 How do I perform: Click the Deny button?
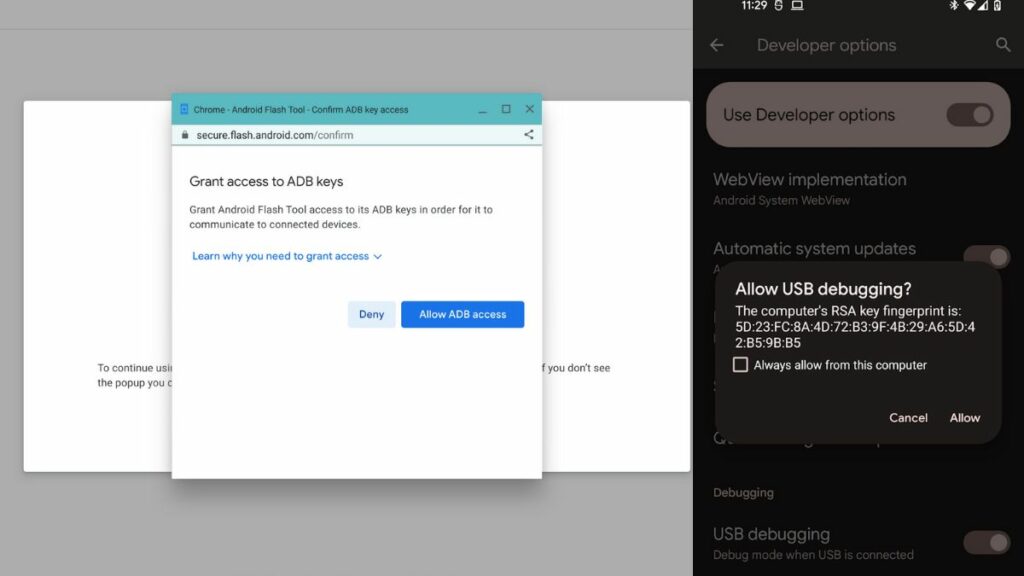(x=371, y=314)
